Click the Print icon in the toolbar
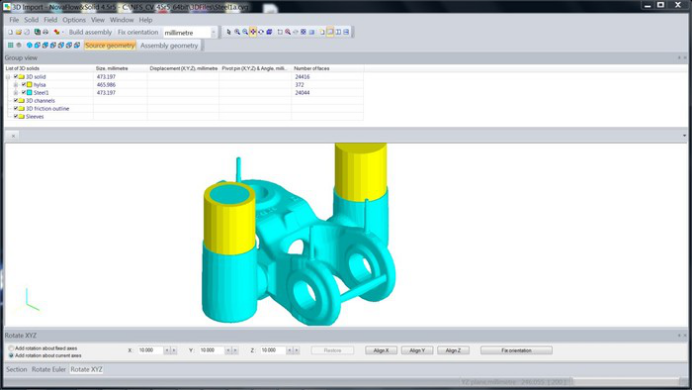The image size is (693, 390). tap(46, 32)
